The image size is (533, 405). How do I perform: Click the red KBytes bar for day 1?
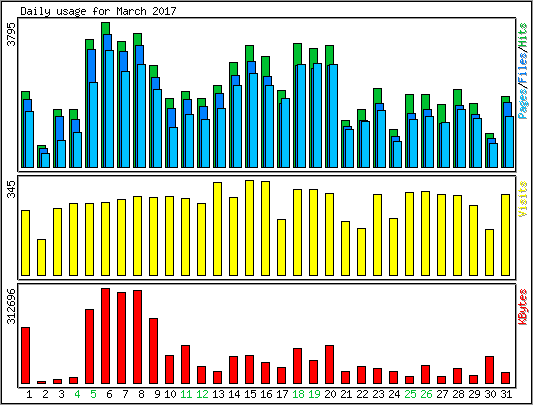point(25,356)
